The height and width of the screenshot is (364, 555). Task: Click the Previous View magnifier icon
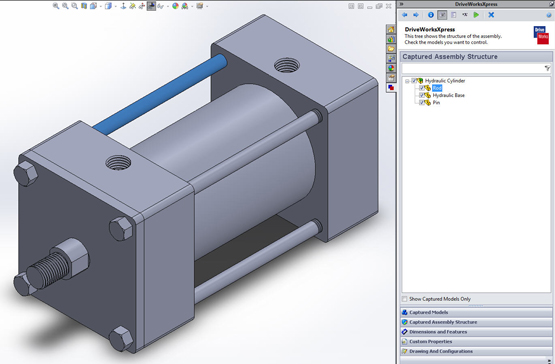click(74, 6)
